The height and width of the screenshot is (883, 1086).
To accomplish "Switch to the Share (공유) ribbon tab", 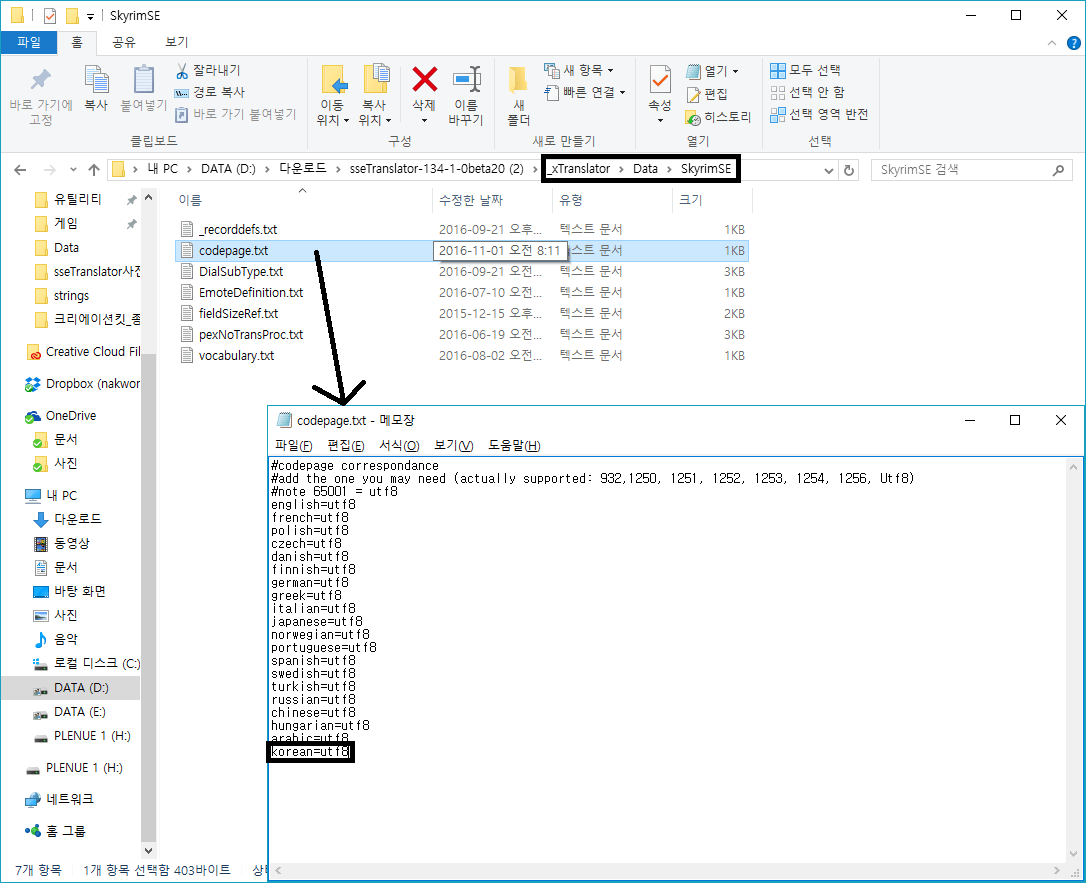I will pyautogui.click(x=124, y=42).
